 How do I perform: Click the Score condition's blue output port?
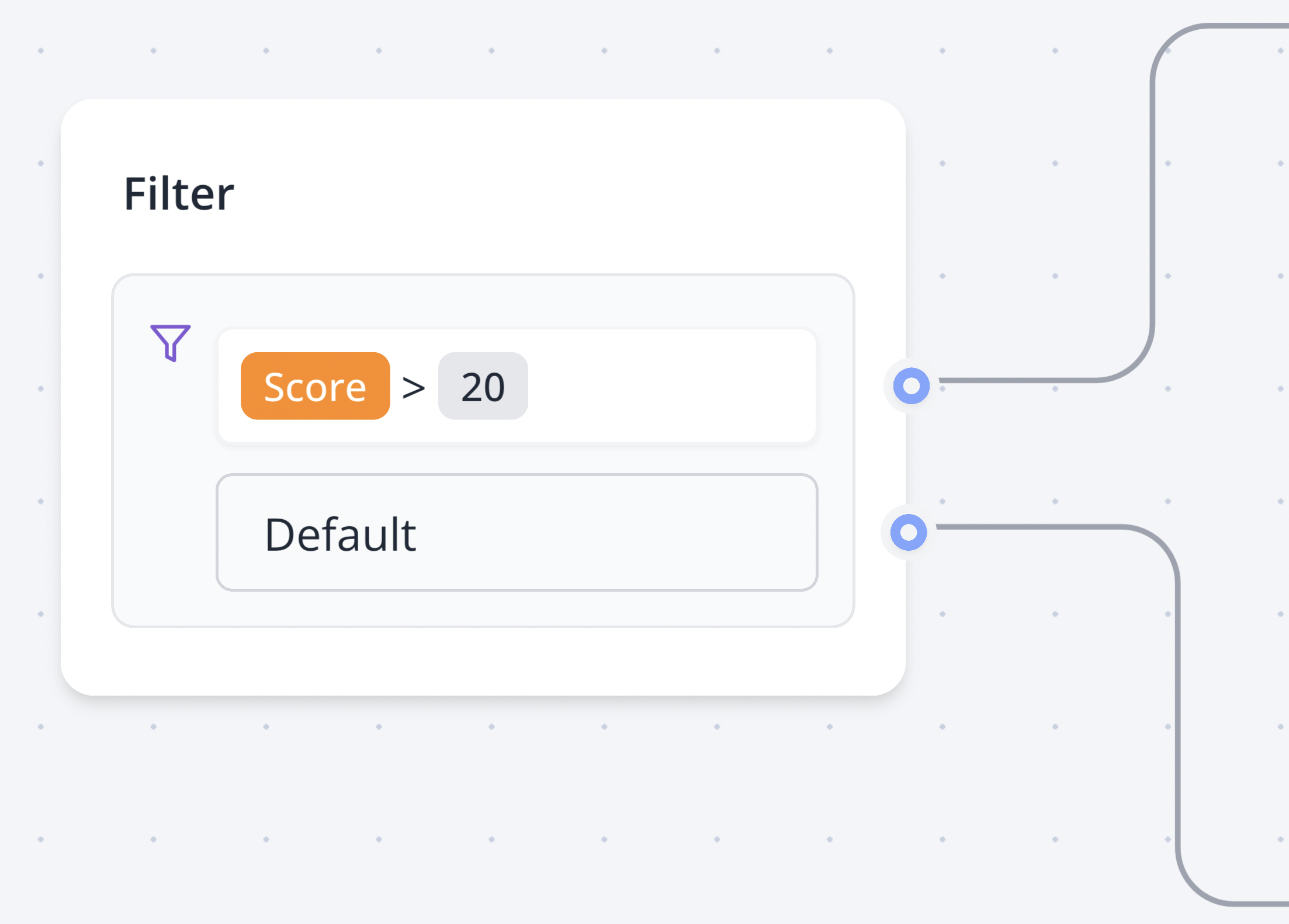click(911, 386)
